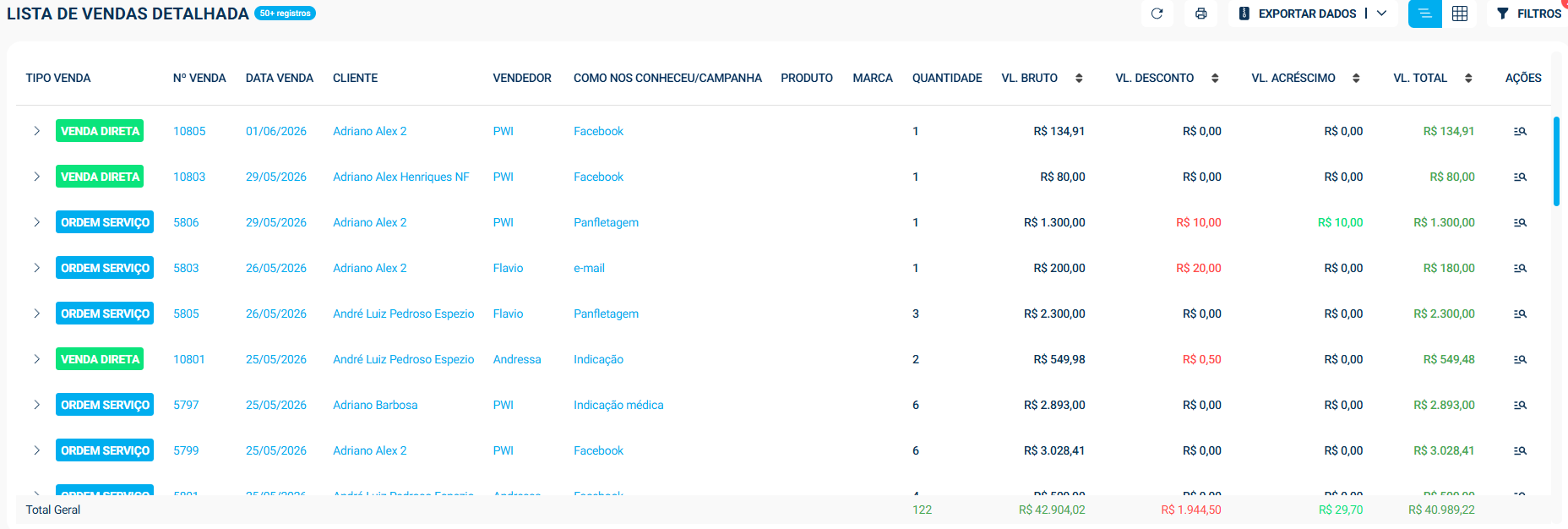Click the Cliente column header
The width and height of the screenshot is (1568, 529).
355,78
